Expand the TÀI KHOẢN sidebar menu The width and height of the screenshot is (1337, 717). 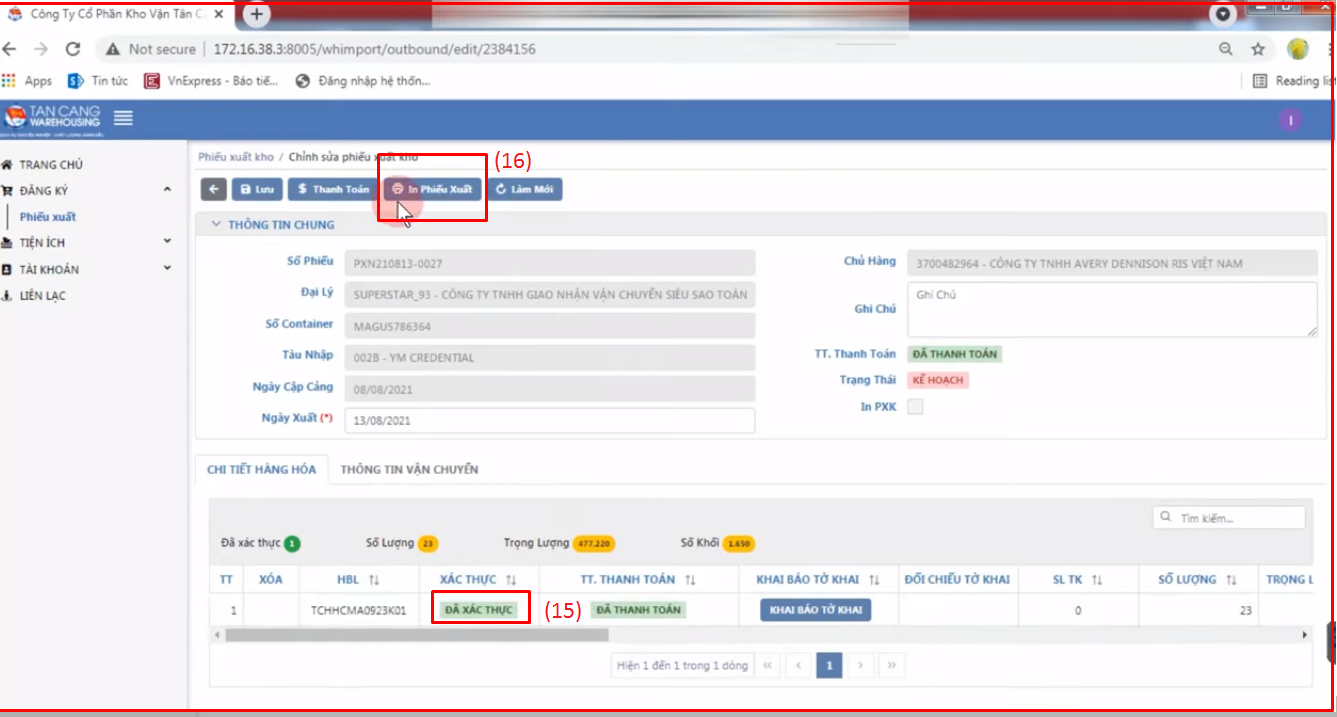(167, 269)
